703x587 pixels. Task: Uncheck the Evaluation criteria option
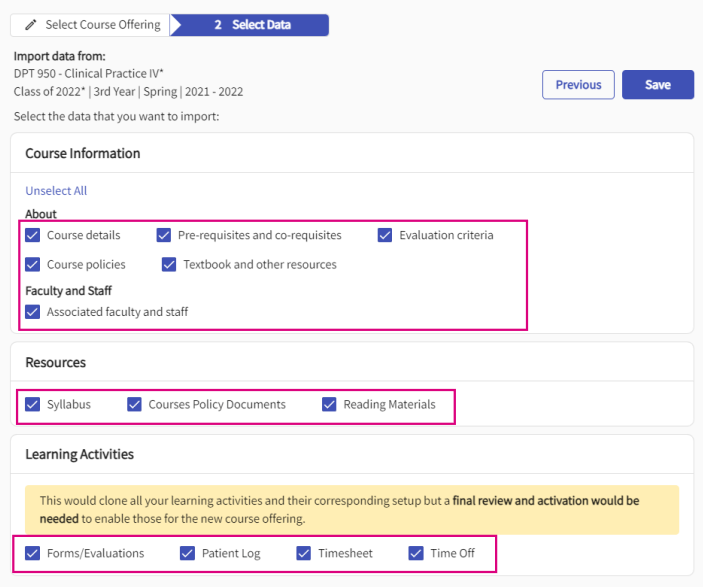click(385, 236)
